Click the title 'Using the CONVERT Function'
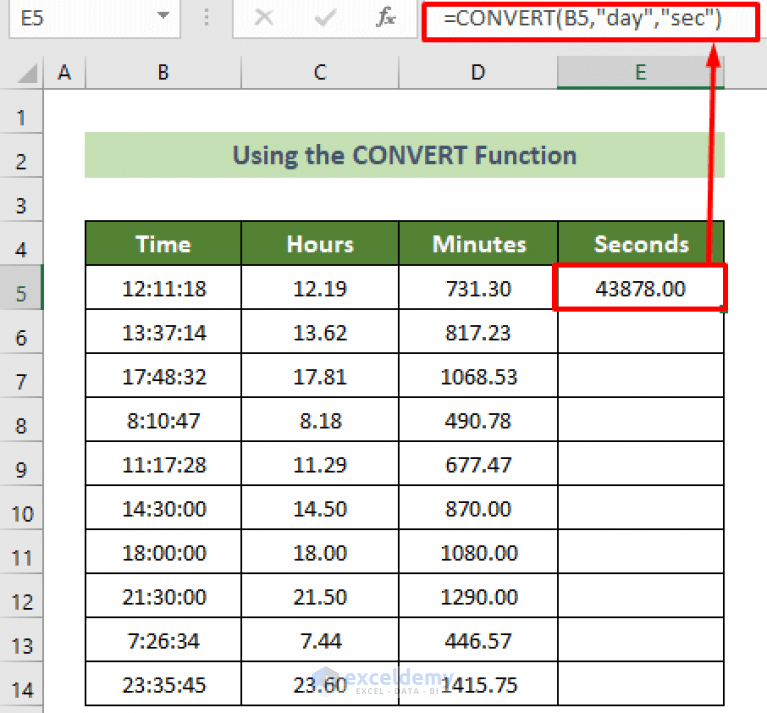This screenshot has height=713, width=767. pyautogui.click(x=405, y=156)
